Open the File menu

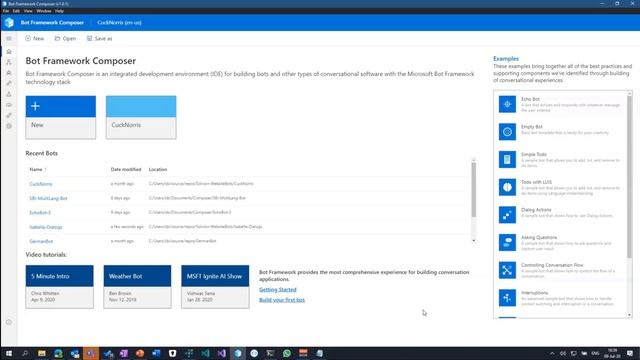pyautogui.click(x=6, y=11)
